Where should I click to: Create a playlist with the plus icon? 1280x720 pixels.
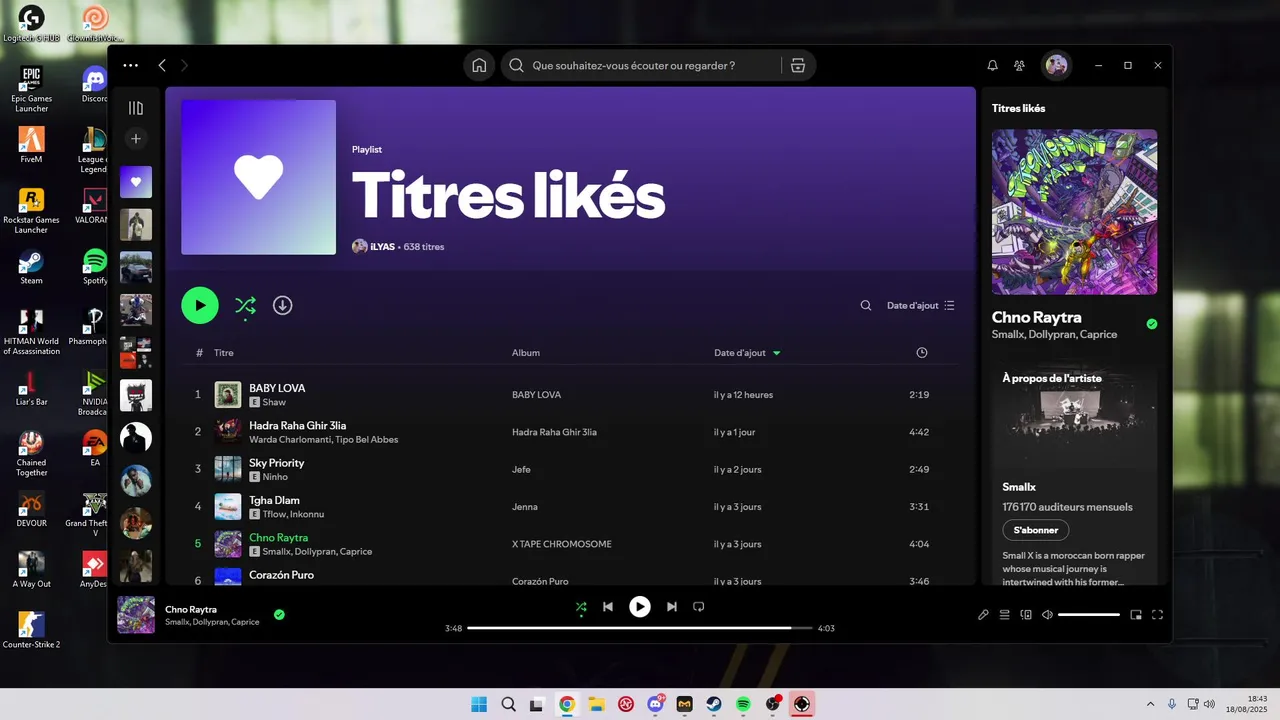136,138
